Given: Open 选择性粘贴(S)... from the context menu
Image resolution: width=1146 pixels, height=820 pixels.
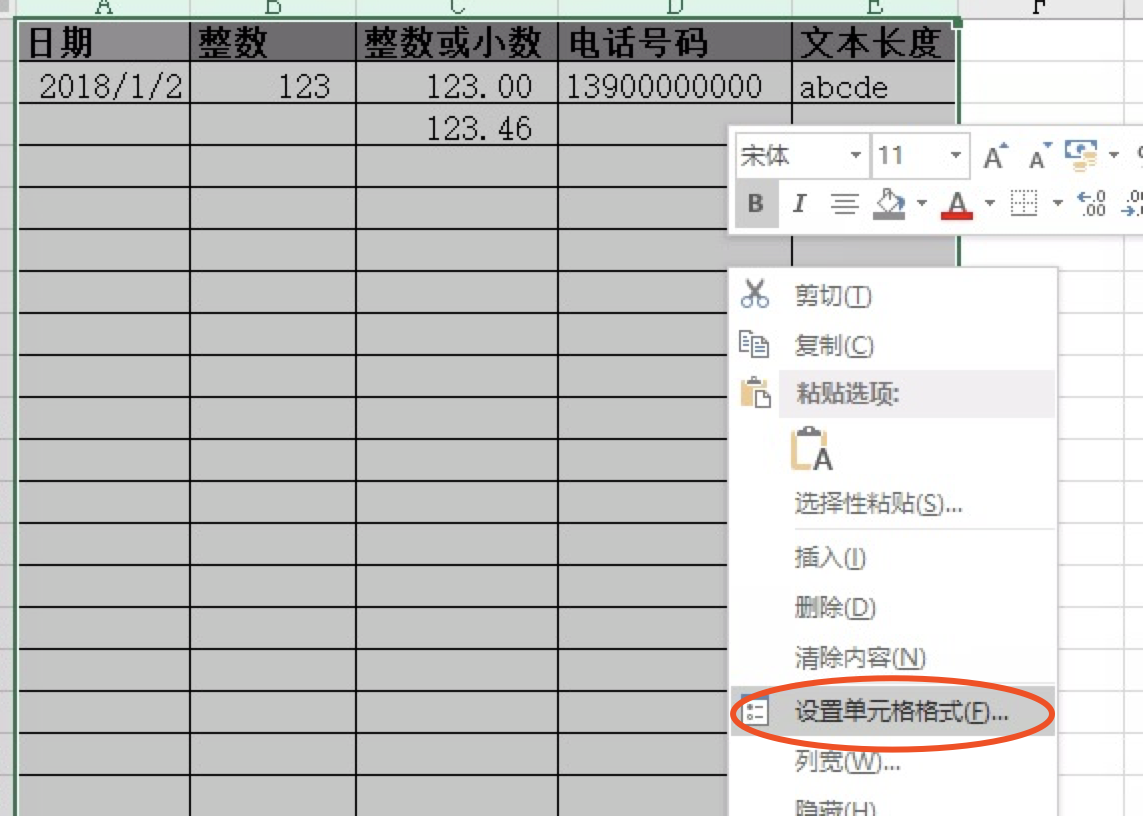Looking at the screenshot, I should [893, 504].
